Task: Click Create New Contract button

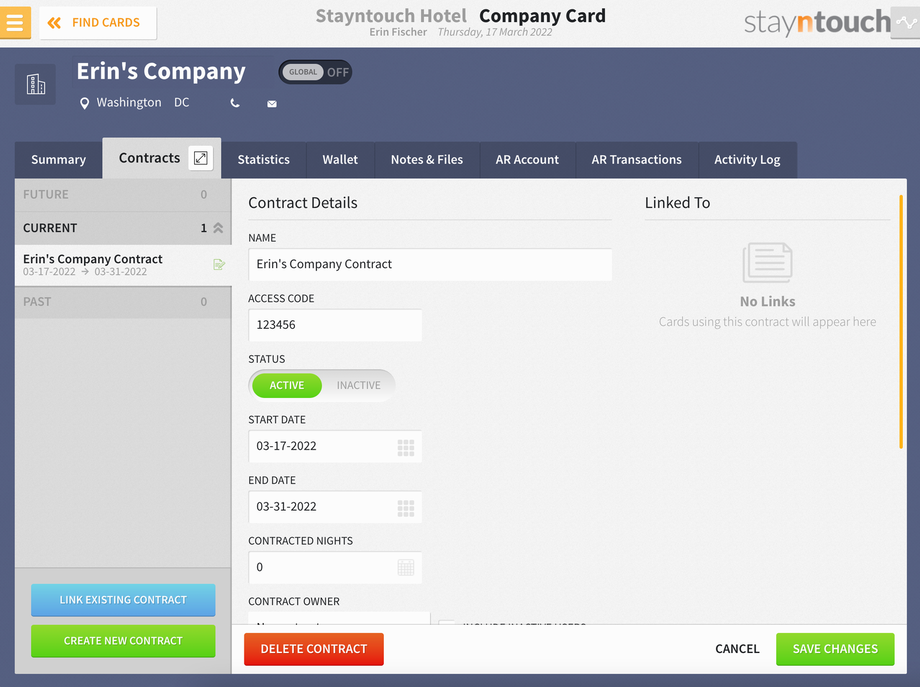Action: click(x=123, y=641)
